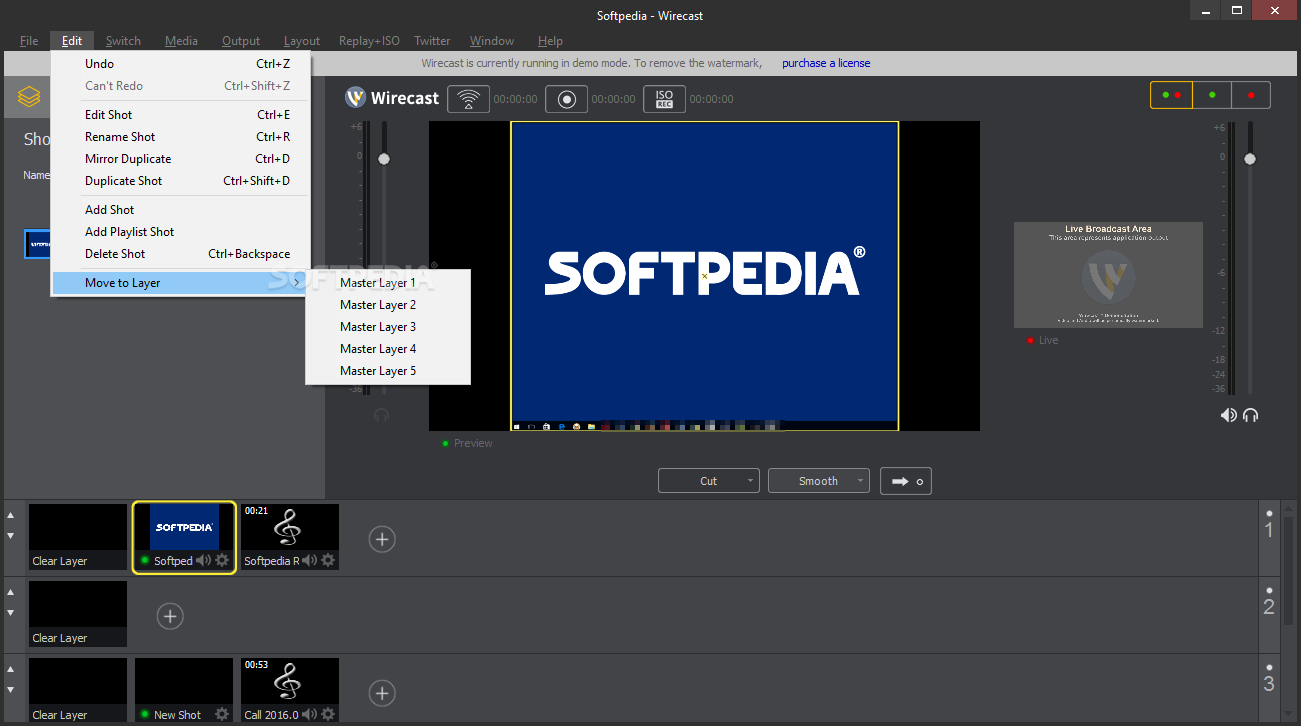Open the Switch menu

[x=123, y=41]
